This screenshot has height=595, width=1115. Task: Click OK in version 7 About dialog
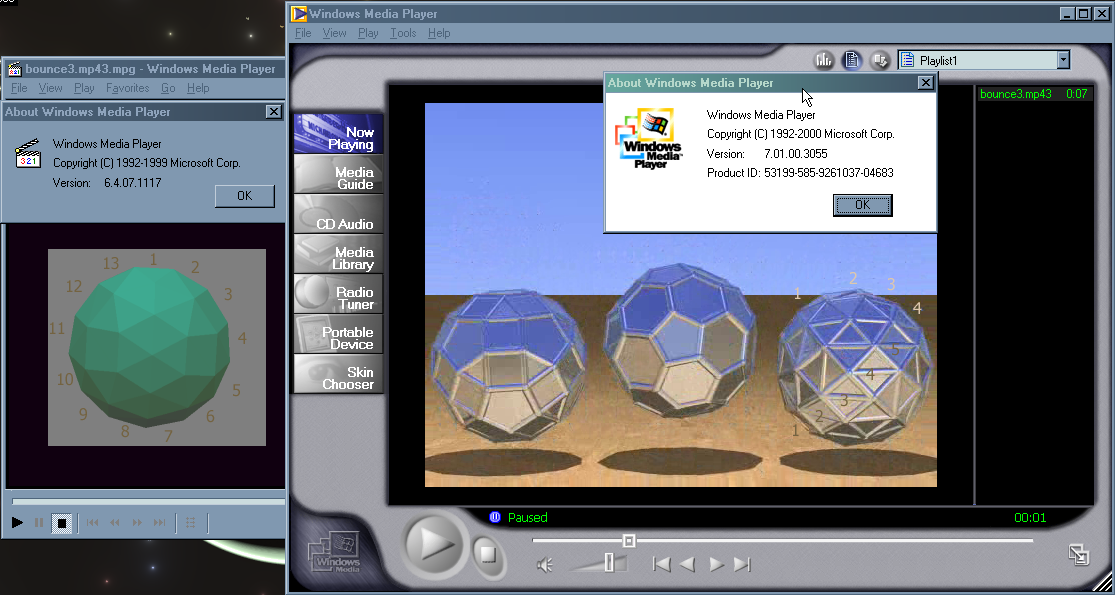pos(862,205)
